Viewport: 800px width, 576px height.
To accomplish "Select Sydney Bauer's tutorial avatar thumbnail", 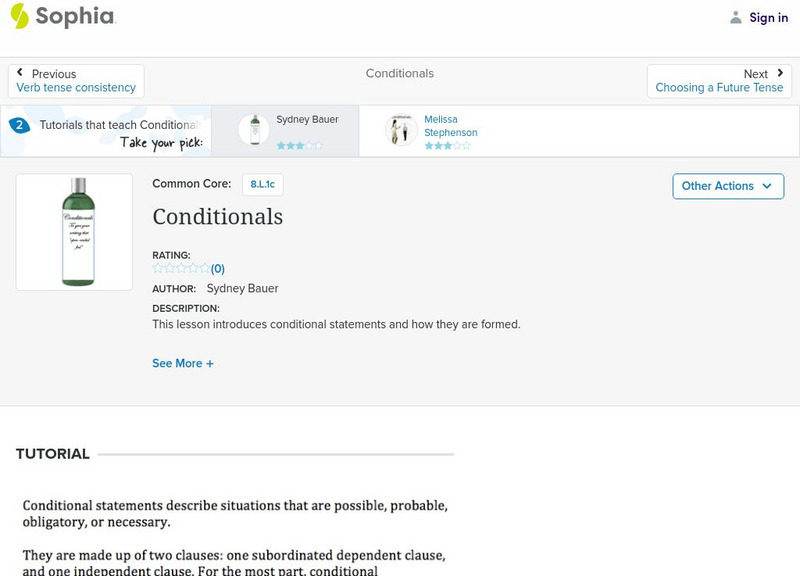I will tap(254, 130).
